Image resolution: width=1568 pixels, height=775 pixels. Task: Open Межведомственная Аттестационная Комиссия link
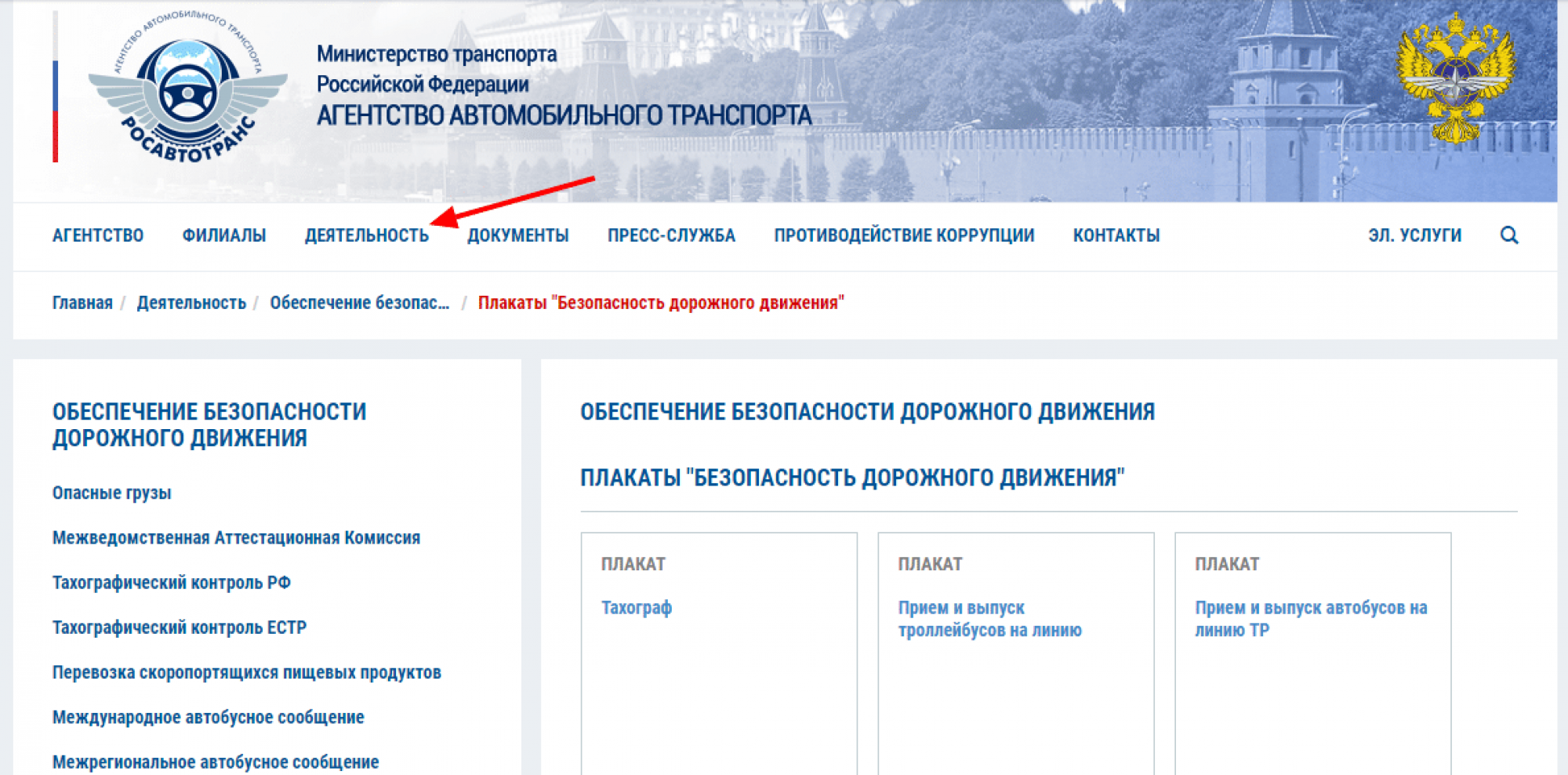point(236,537)
